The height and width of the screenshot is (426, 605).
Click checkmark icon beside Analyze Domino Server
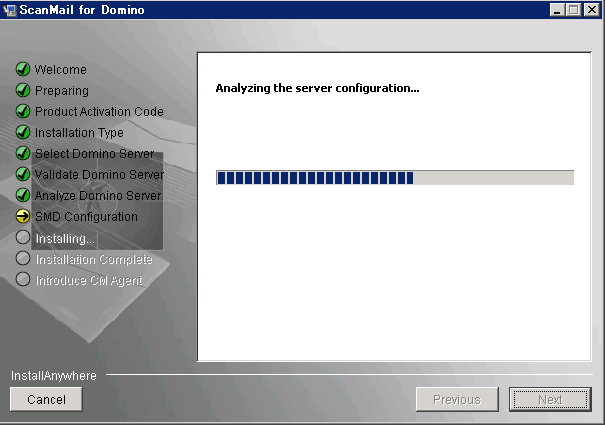23,196
